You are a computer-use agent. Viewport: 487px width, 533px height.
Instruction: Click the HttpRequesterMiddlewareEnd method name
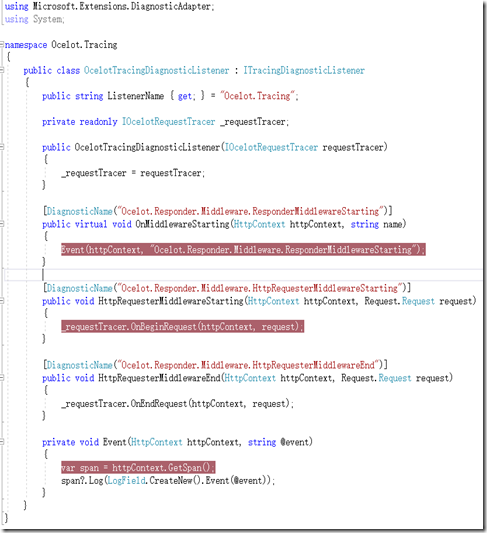(x=159, y=378)
